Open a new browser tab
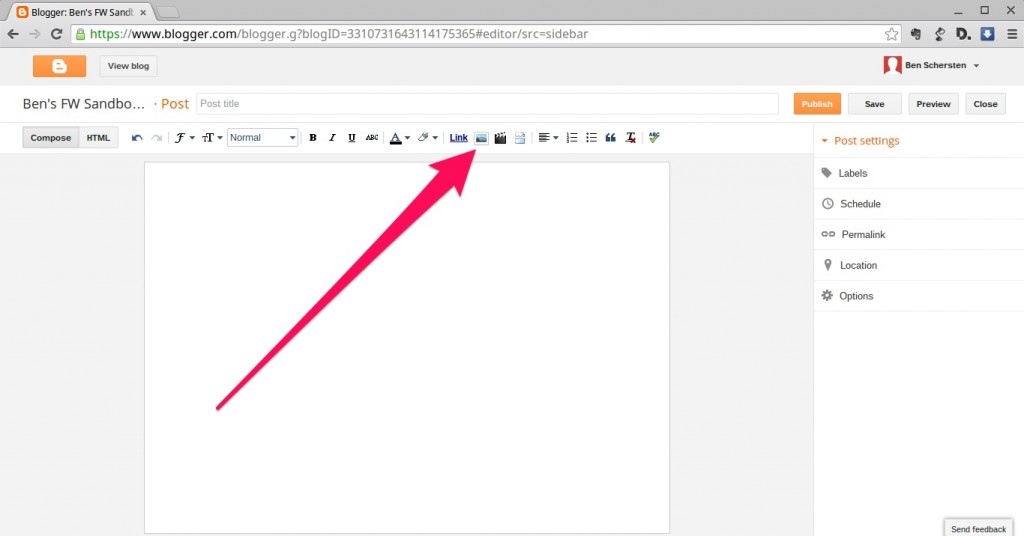Screen dimensions: 1024x536 168,12
